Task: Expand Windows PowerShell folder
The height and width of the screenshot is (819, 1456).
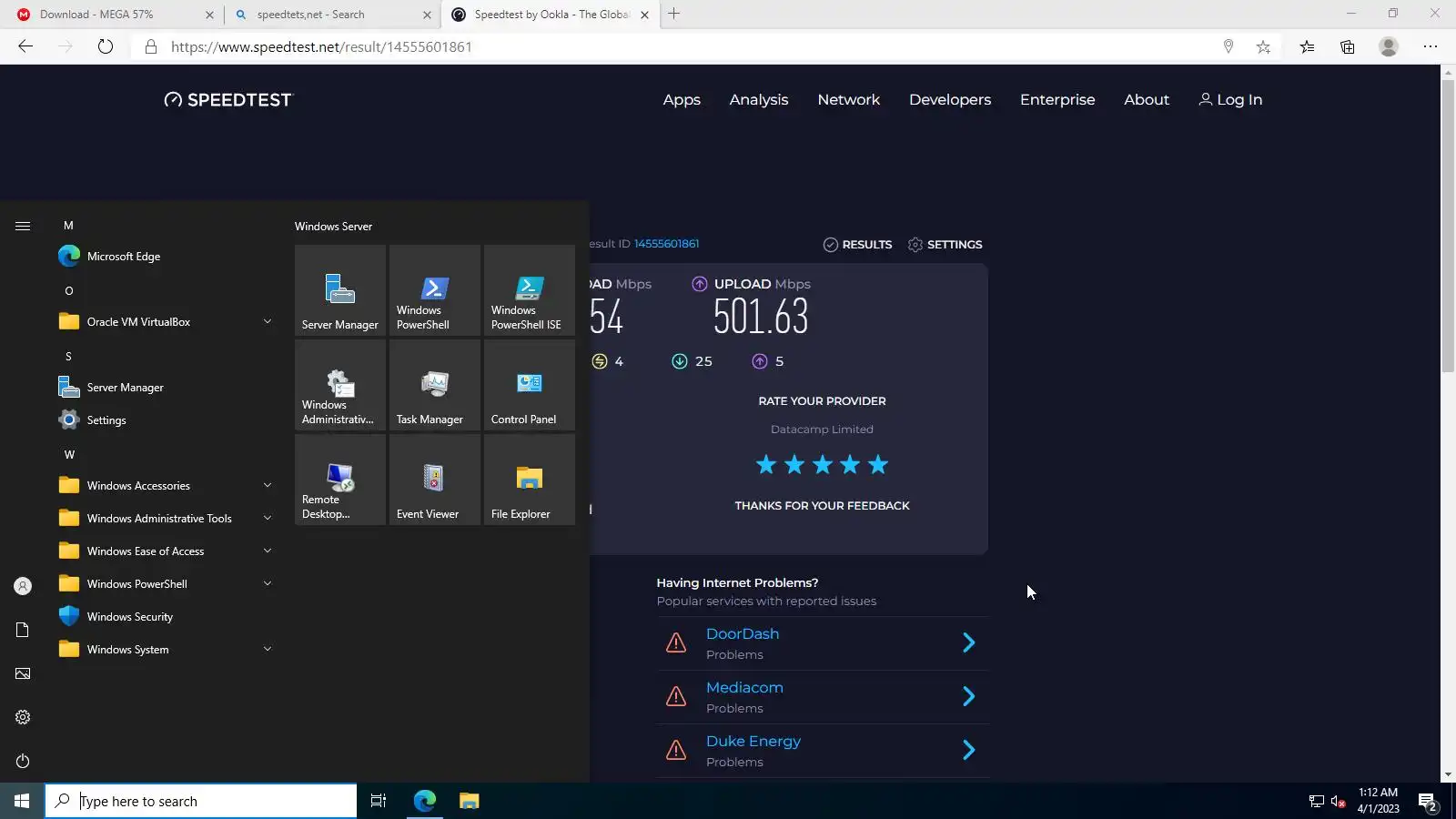Action: 166,584
